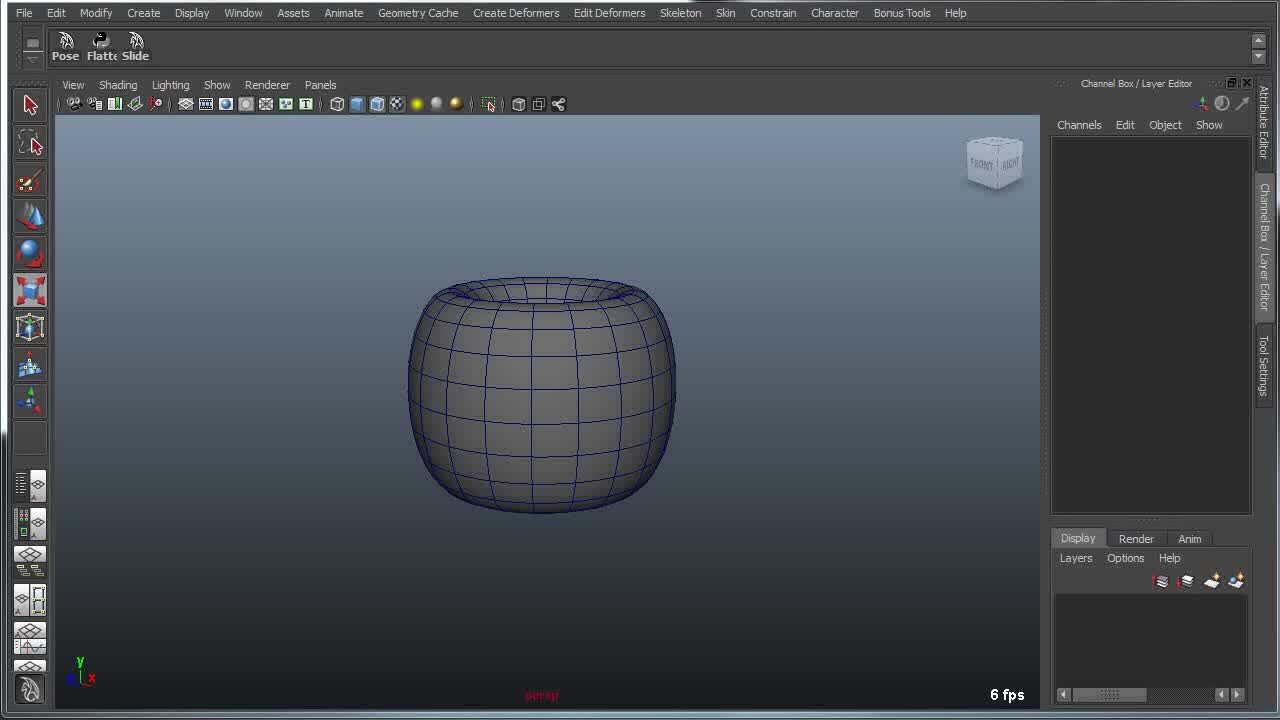
Task: Open the Attribute Editor side tab
Action: 1264,122
